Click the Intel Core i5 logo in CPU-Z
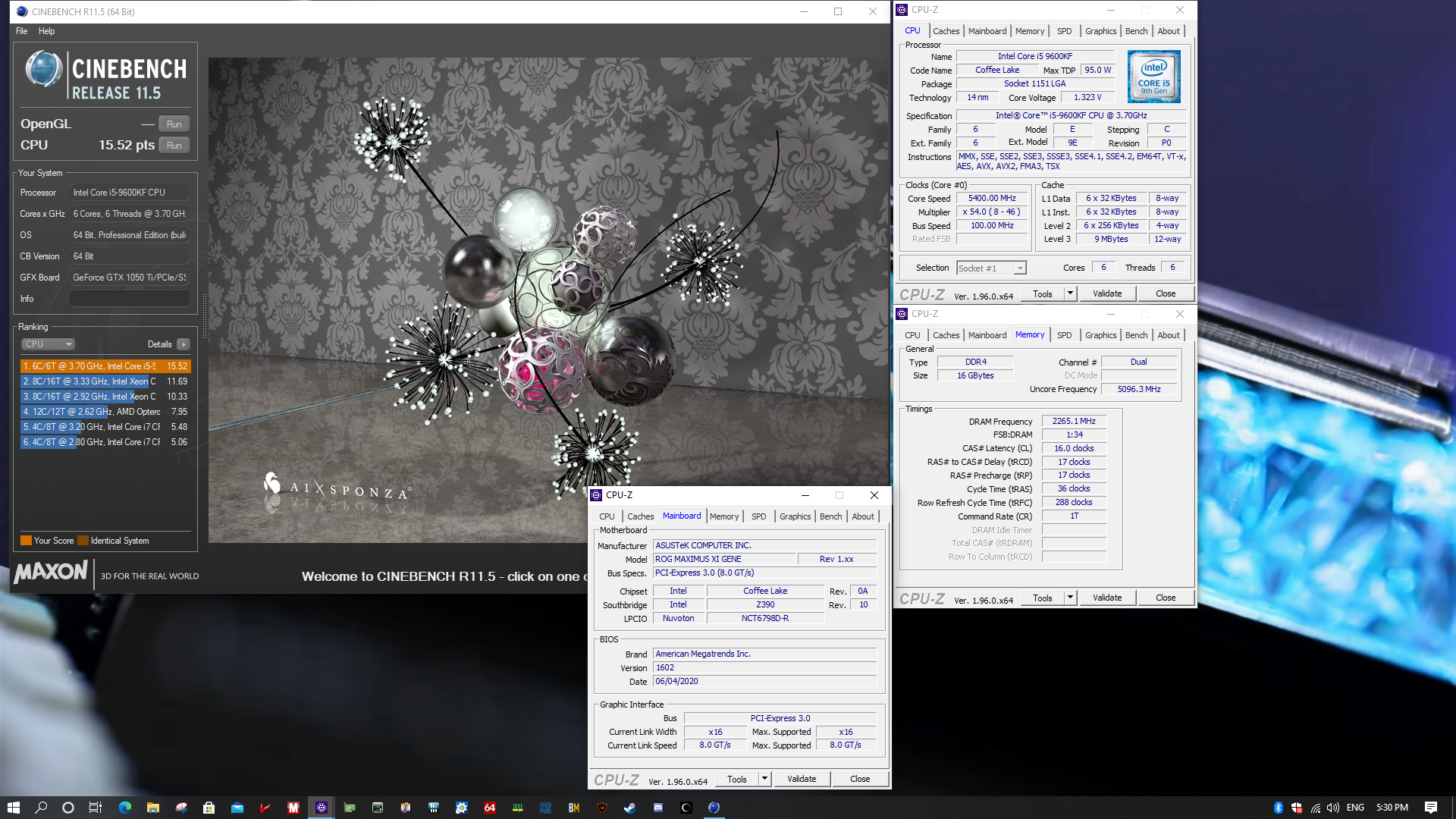The width and height of the screenshot is (1456, 819). click(1154, 77)
